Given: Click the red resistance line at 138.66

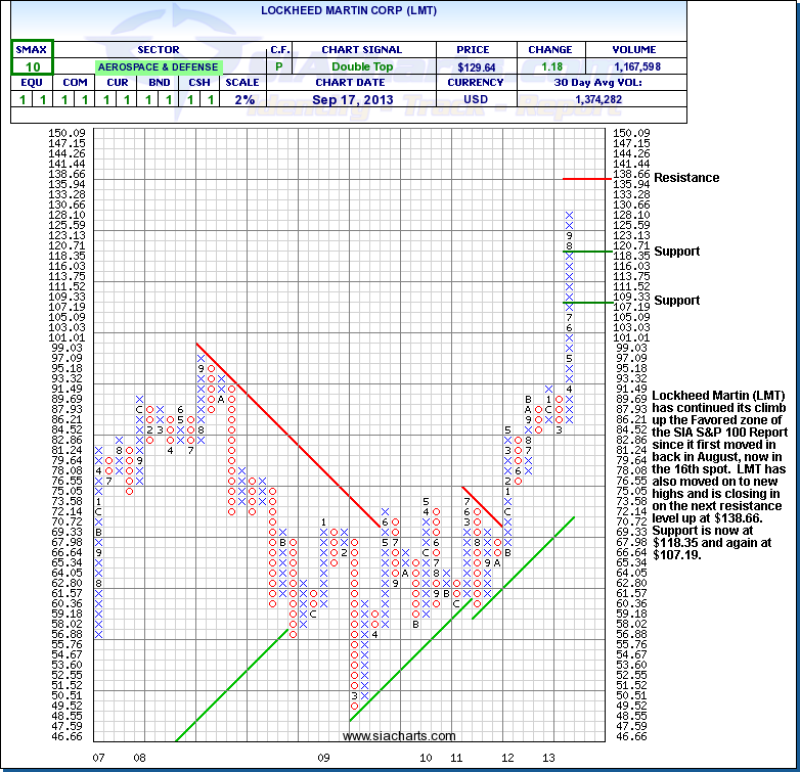Looking at the screenshot, I should (x=586, y=178).
